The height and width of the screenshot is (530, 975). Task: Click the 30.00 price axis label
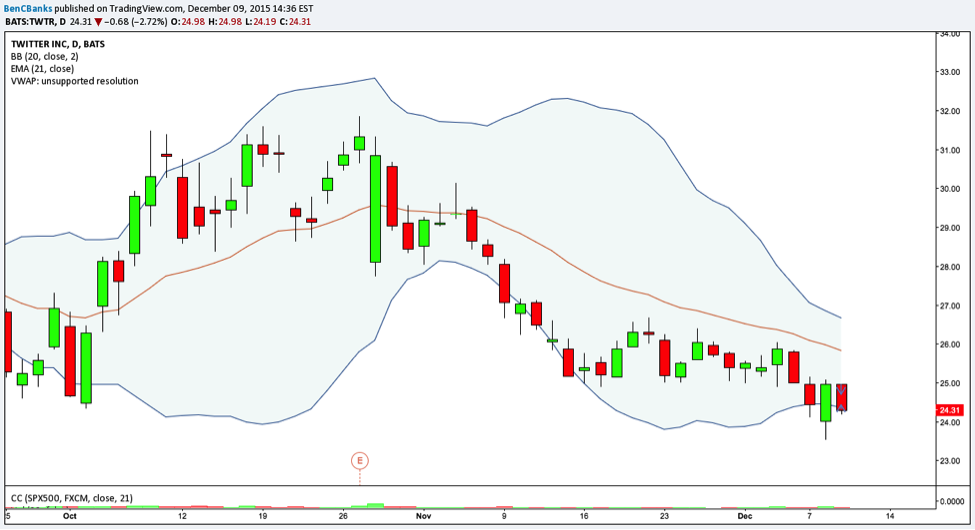click(950, 189)
